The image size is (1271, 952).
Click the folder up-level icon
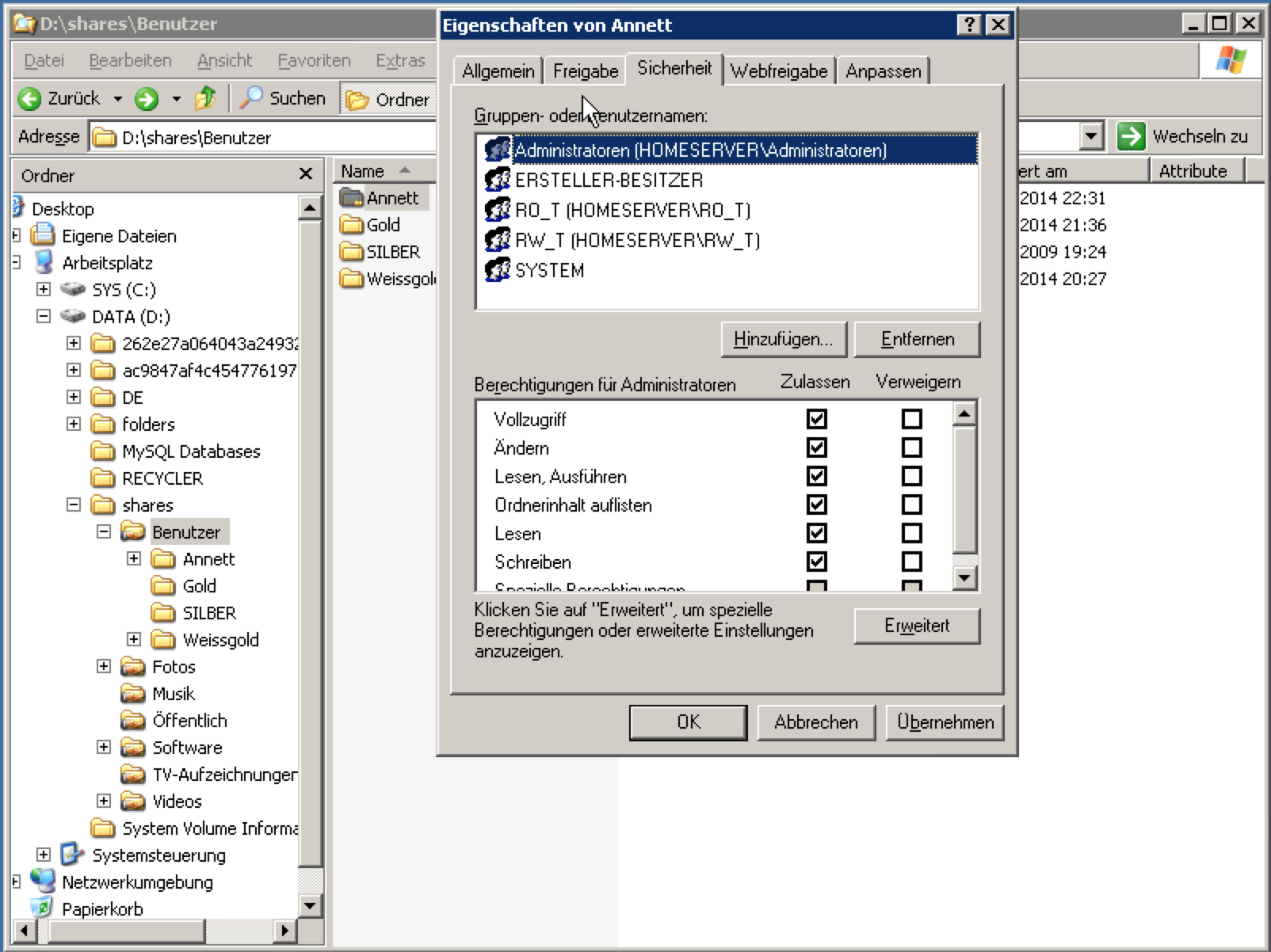(205, 98)
